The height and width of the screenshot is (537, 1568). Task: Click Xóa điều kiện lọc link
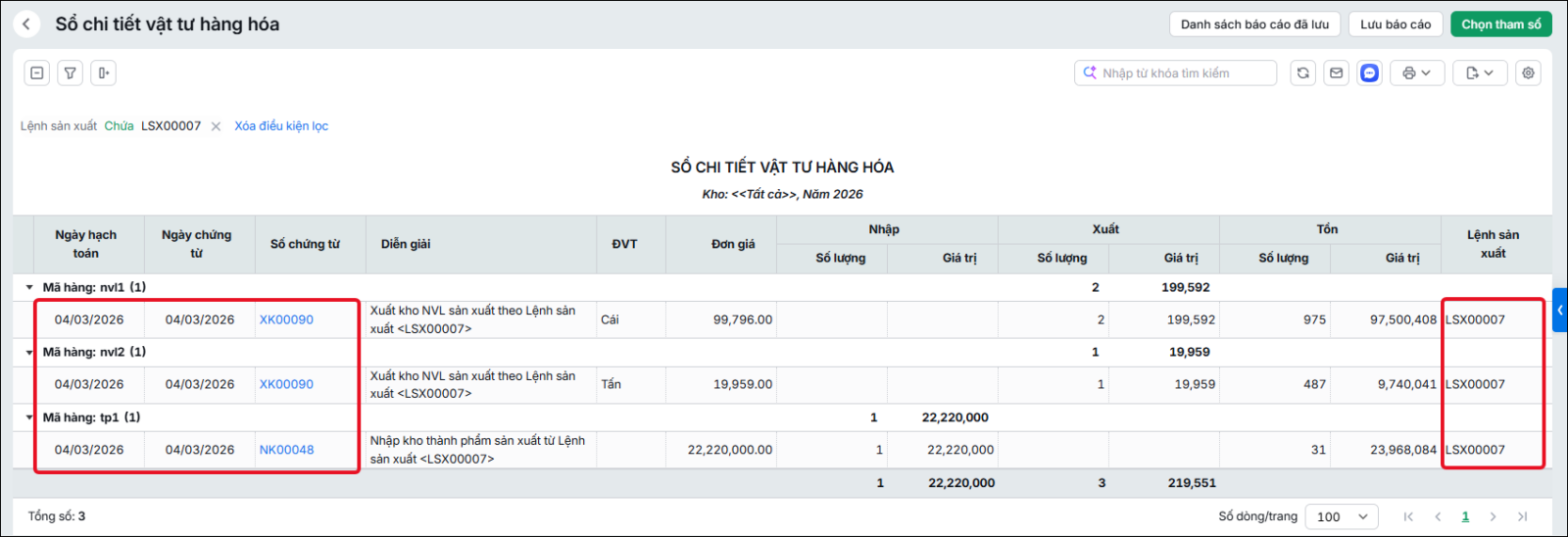click(x=281, y=125)
